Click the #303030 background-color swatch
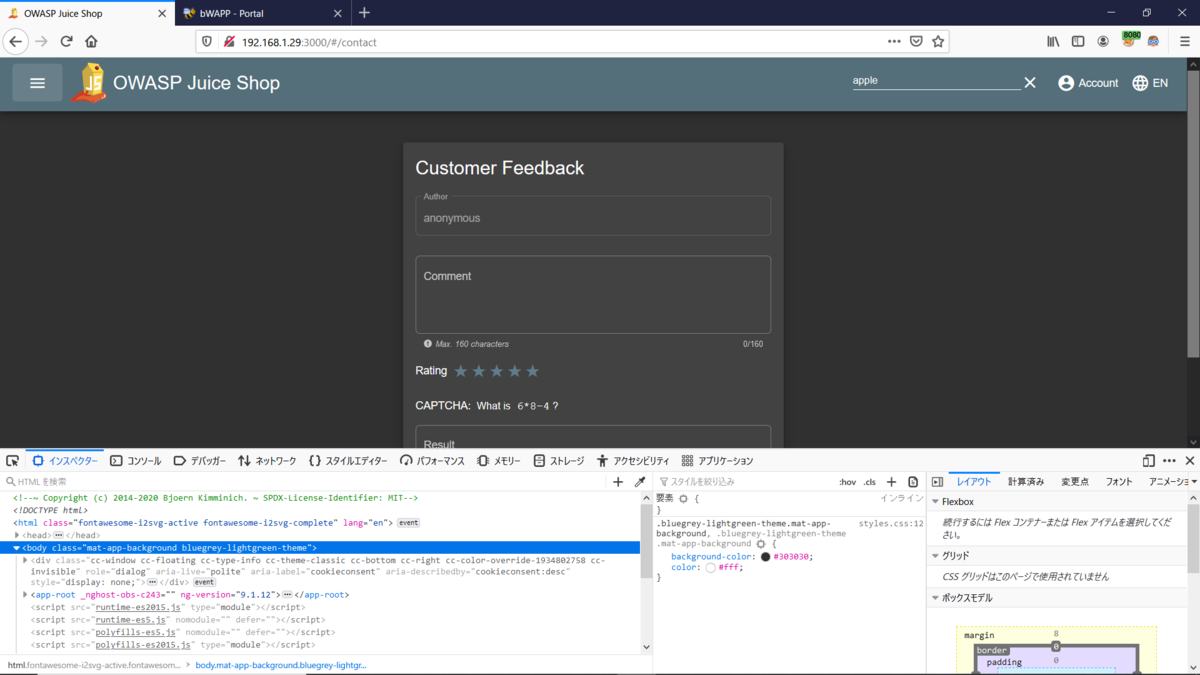The image size is (1200, 675). click(x=766, y=557)
